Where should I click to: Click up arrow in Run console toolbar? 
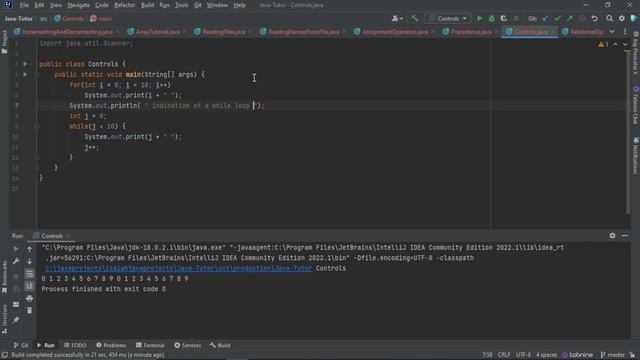pyautogui.click(x=29, y=249)
